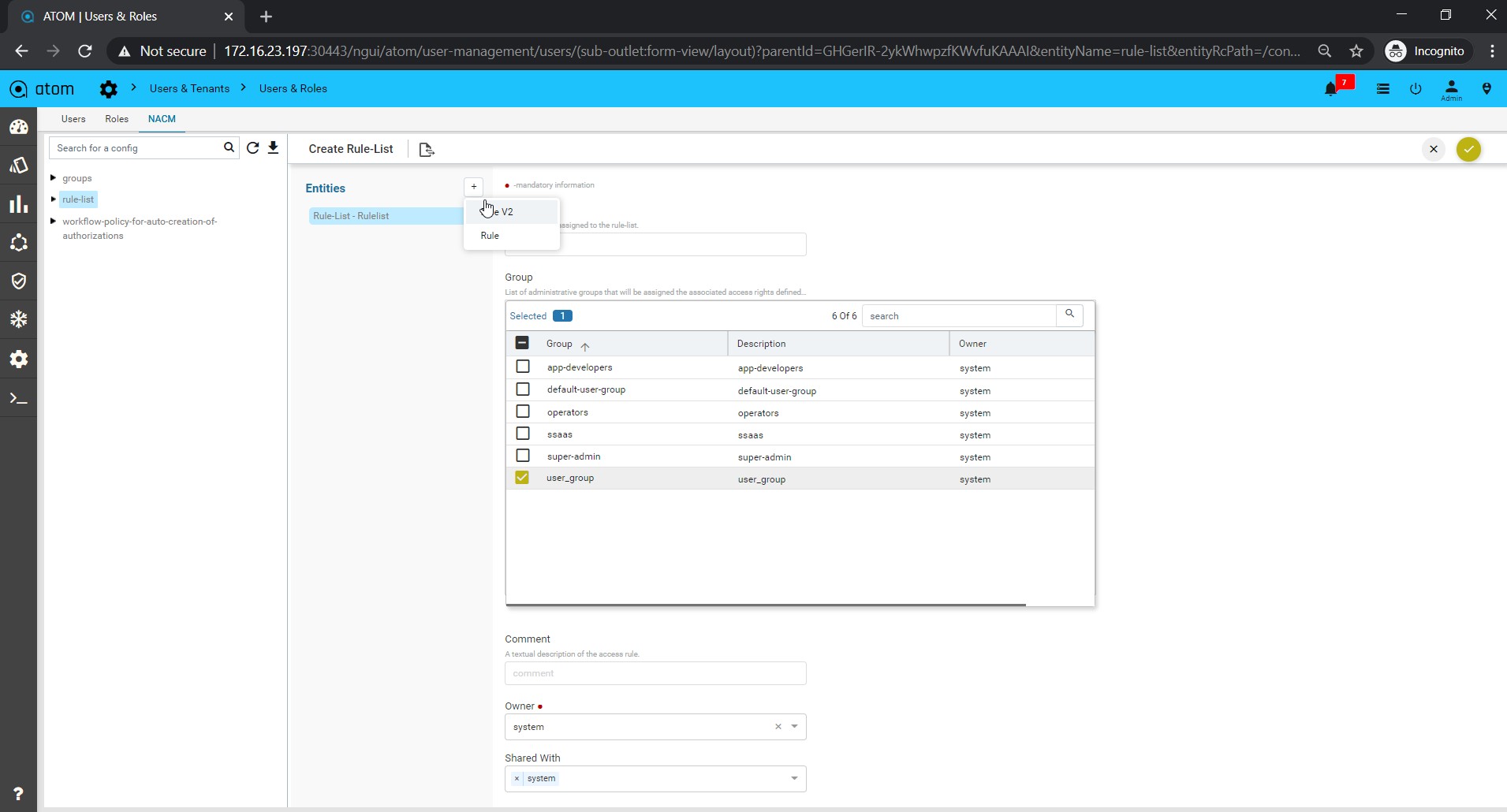1507x812 pixels.
Task: Click the horizontal scrollbar under Group table
Action: [x=766, y=605]
